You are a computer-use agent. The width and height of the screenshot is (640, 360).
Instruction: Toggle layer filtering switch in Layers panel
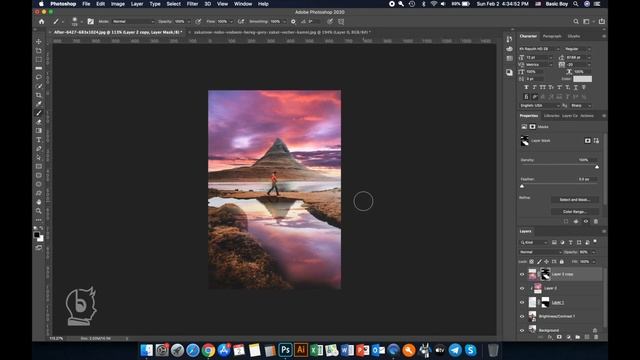pos(595,242)
